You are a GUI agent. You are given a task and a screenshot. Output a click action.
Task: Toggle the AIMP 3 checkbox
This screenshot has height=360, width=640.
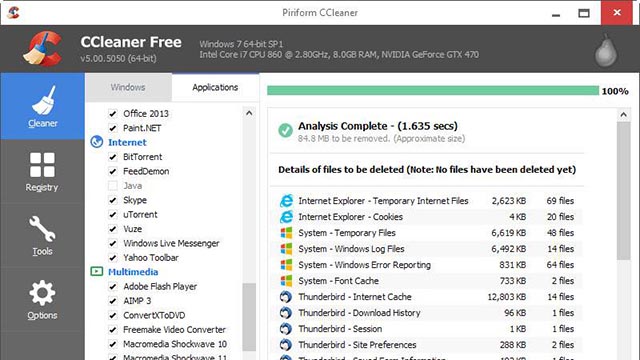click(x=113, y=301)
